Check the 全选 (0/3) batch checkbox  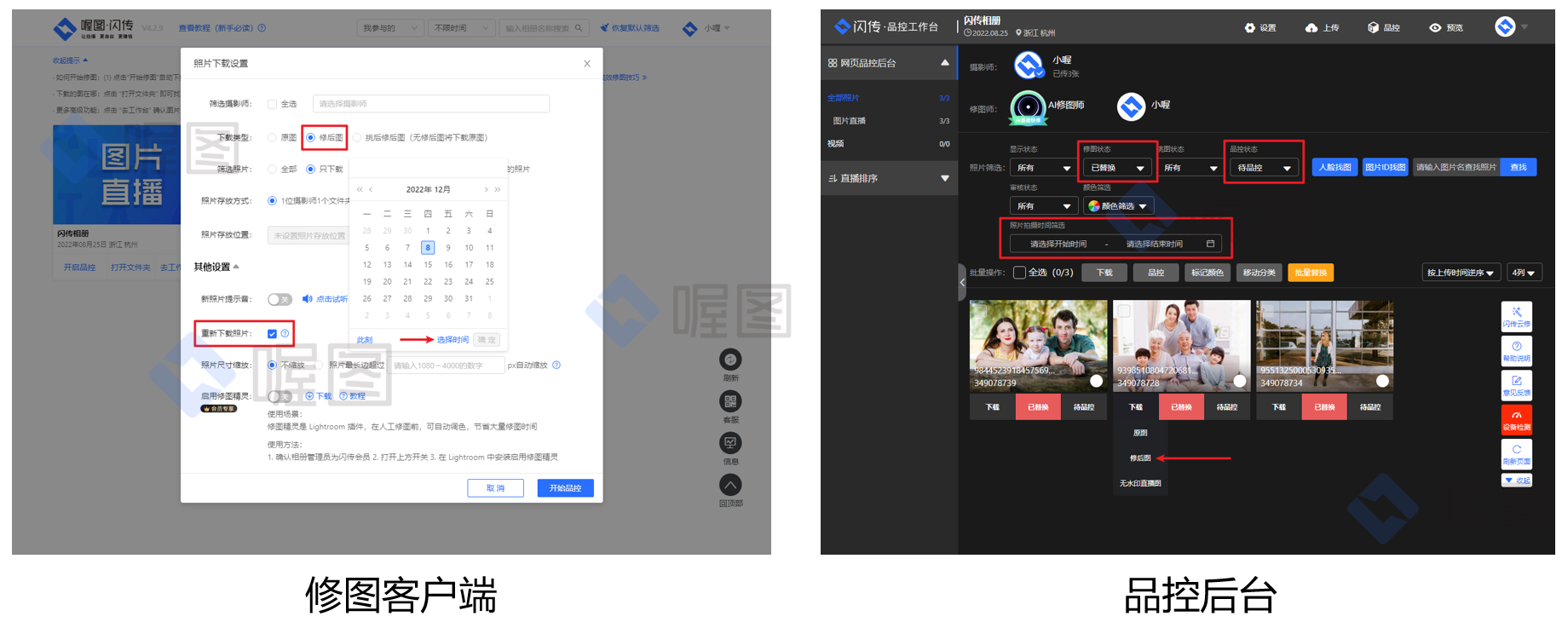coord(1019,273)
